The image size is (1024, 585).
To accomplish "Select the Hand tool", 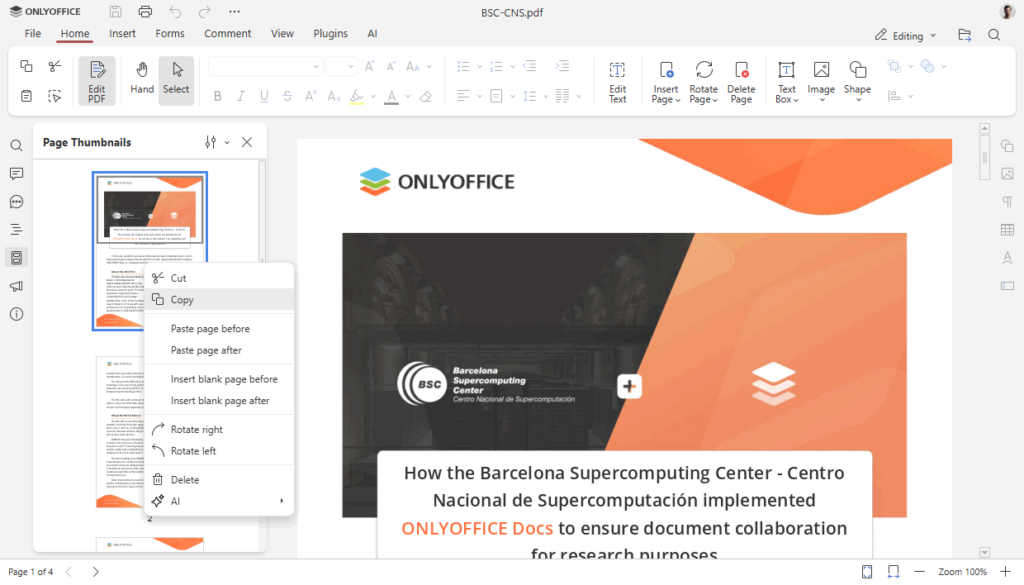I will click(x=141, y=80).
